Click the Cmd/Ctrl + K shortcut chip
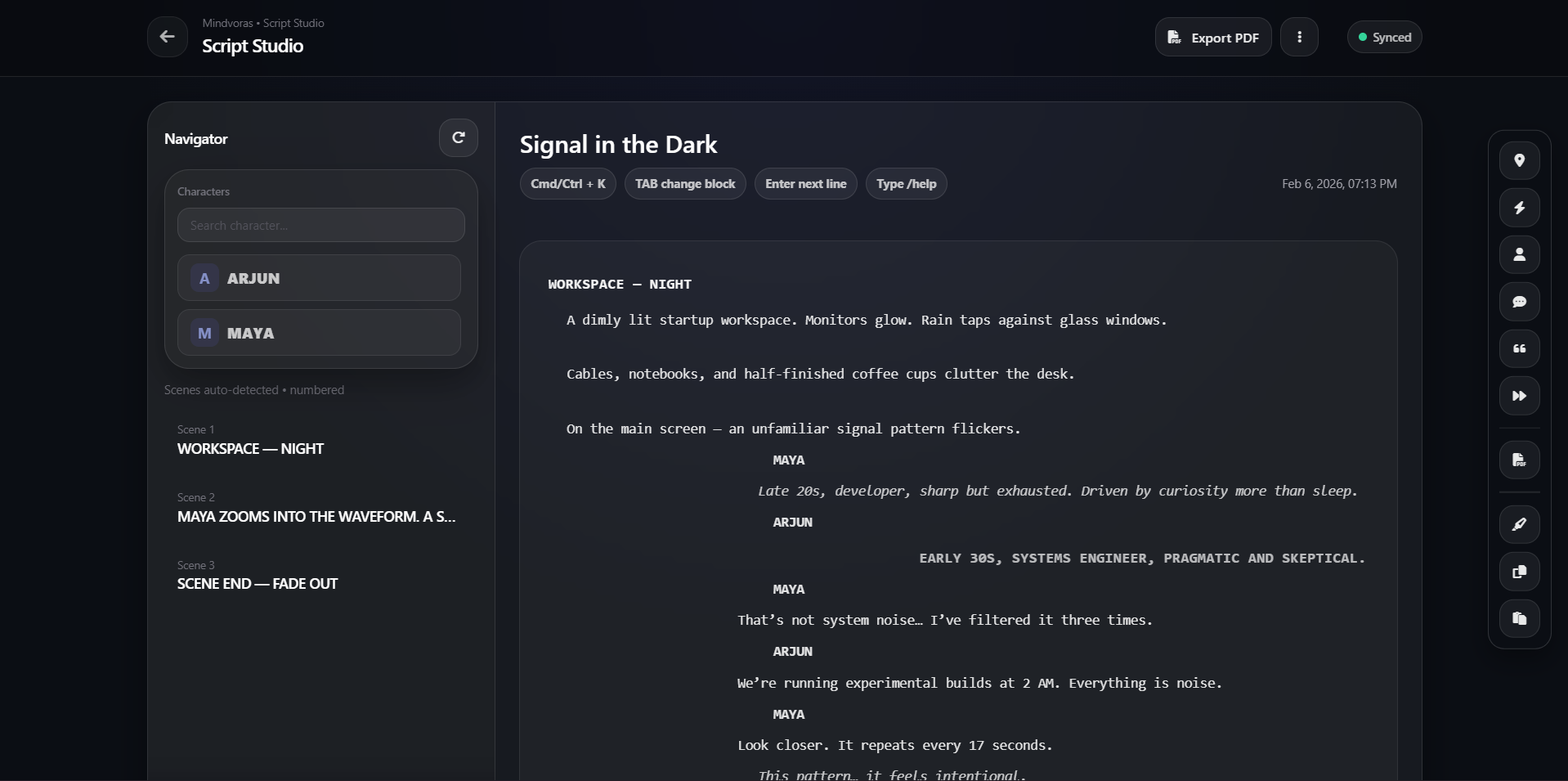This screenshot has height=781, width=1568. [x=568, y=184]
